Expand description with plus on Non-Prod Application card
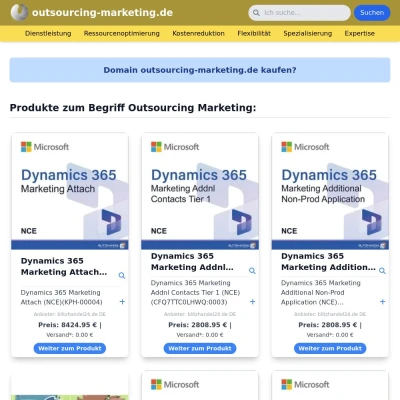 pos(382,302)
